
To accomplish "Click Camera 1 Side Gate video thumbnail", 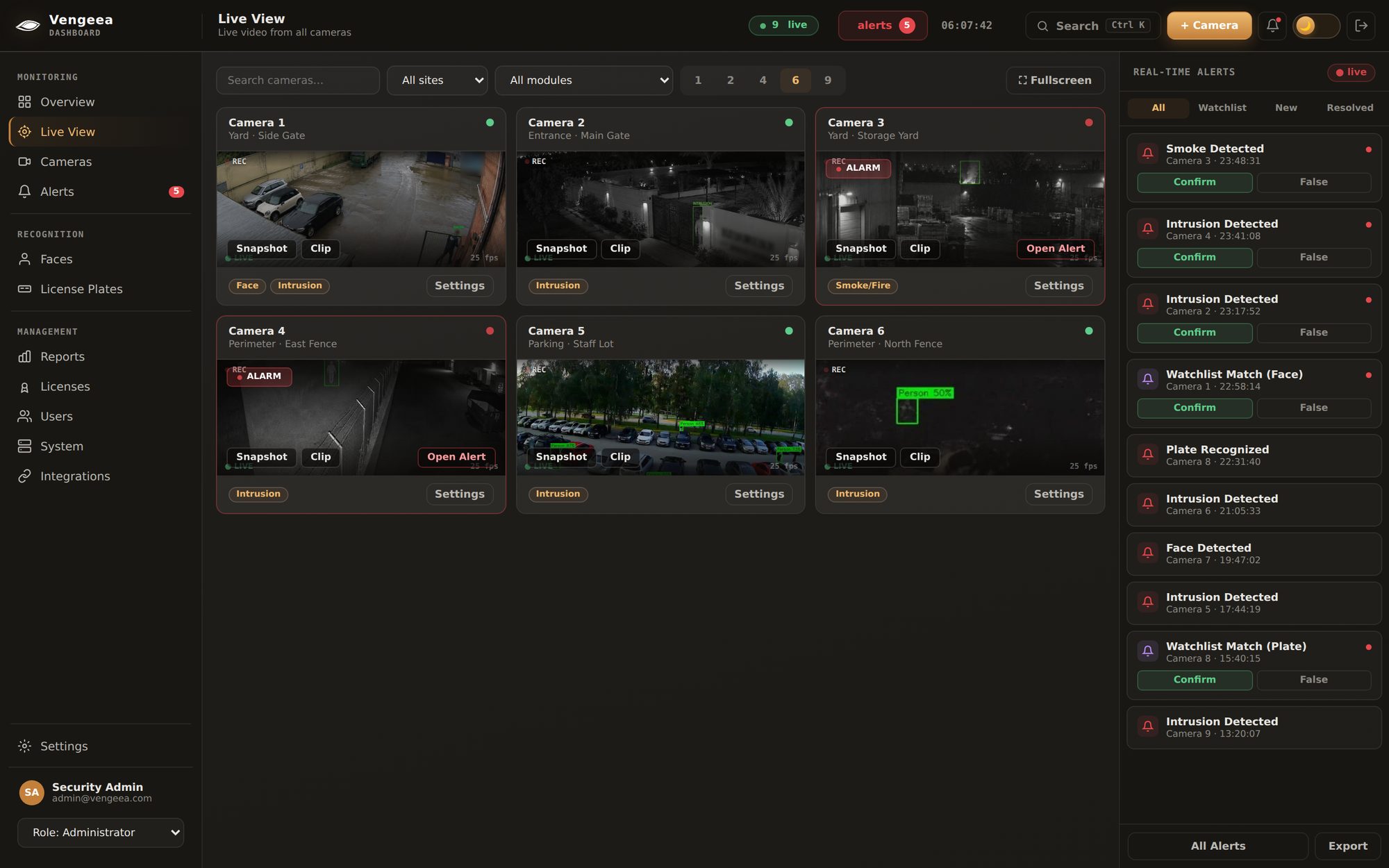I will (361, 209).
